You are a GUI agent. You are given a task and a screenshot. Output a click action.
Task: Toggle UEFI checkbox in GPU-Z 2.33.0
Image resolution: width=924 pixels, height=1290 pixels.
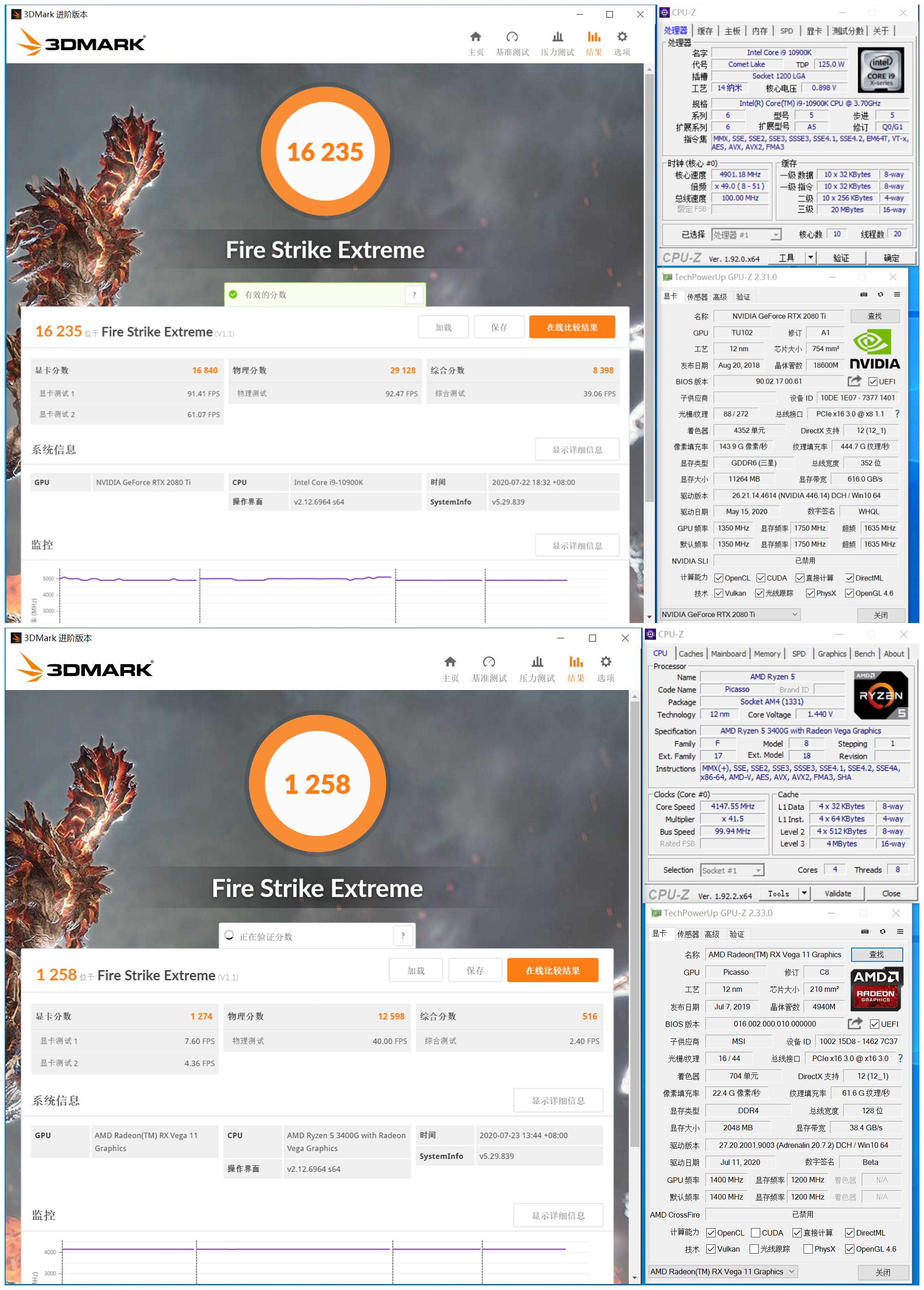pos(875,1024)
